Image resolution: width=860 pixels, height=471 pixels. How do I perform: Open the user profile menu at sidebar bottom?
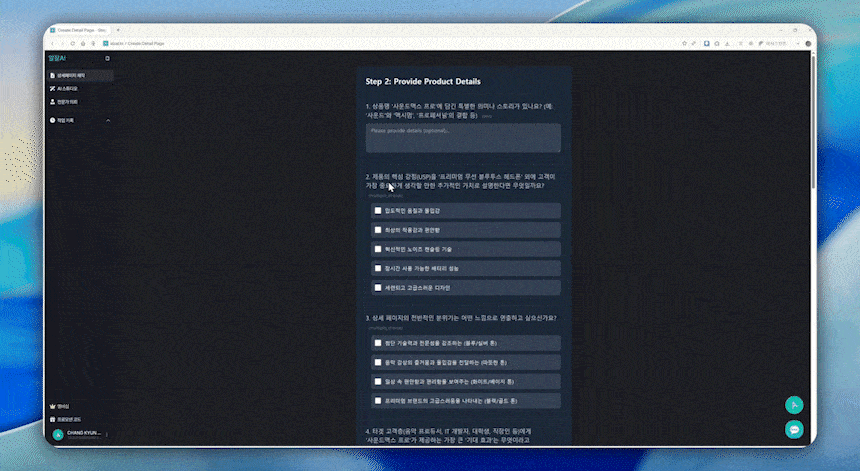click(80, 434)
